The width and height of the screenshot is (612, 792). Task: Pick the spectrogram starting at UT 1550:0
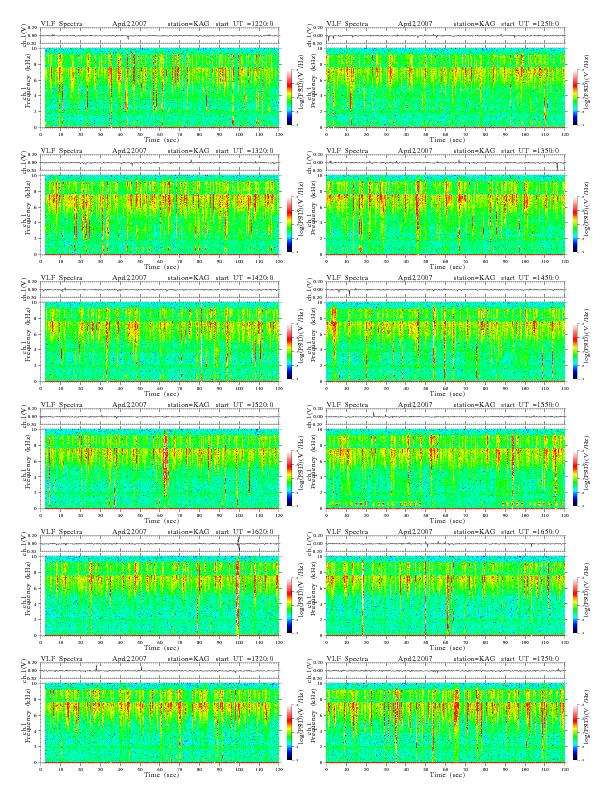point(445,469)
